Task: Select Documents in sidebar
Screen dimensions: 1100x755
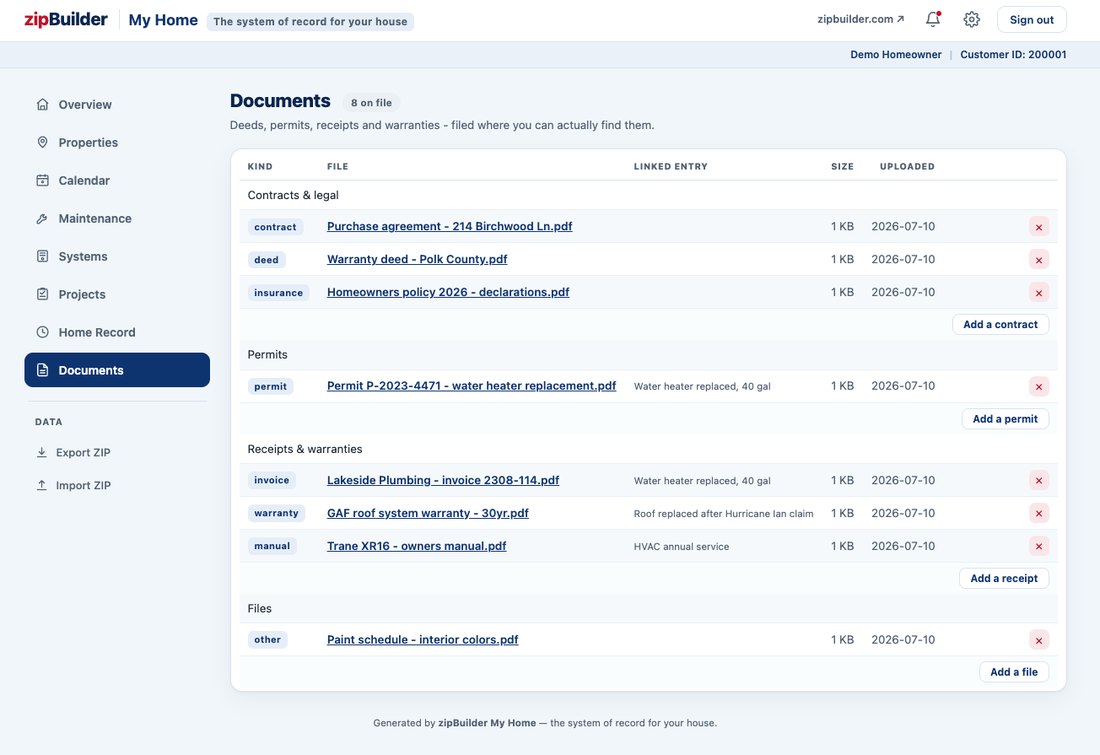Action: click(117, 370)
